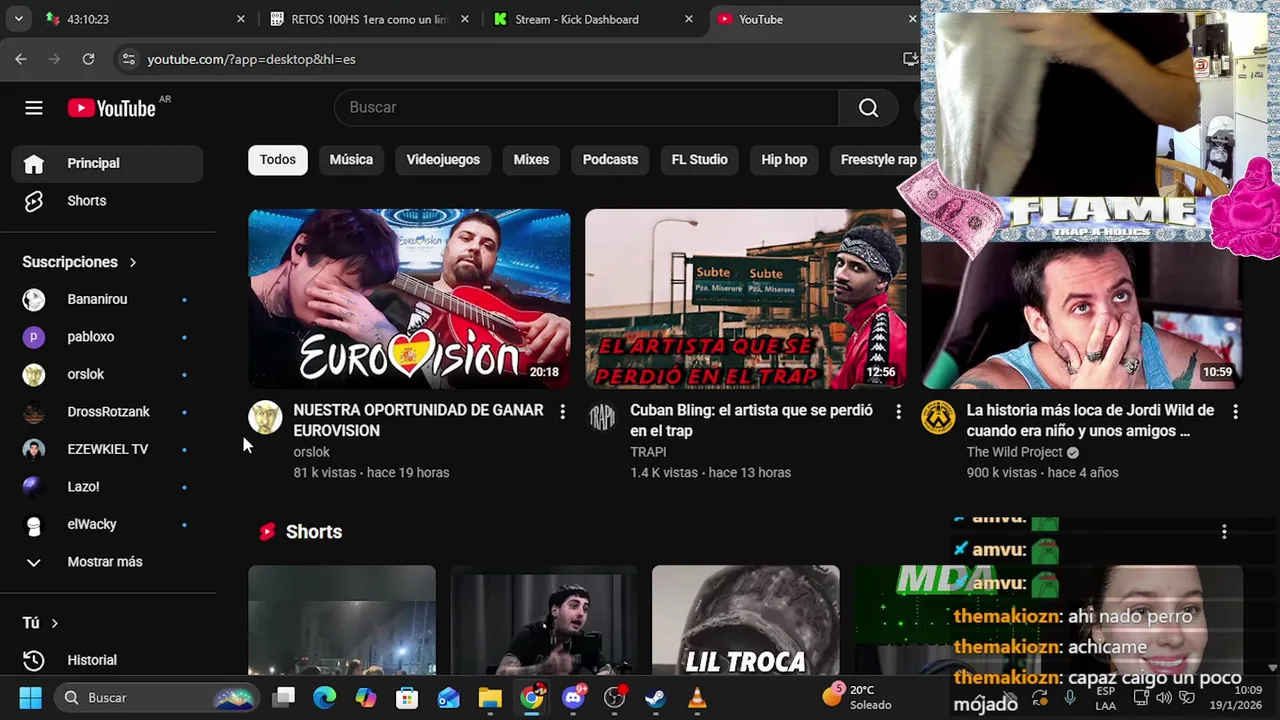This screenshot has width=1280, height=720.
Task: Open Windows Start menu
Action: 30,698
